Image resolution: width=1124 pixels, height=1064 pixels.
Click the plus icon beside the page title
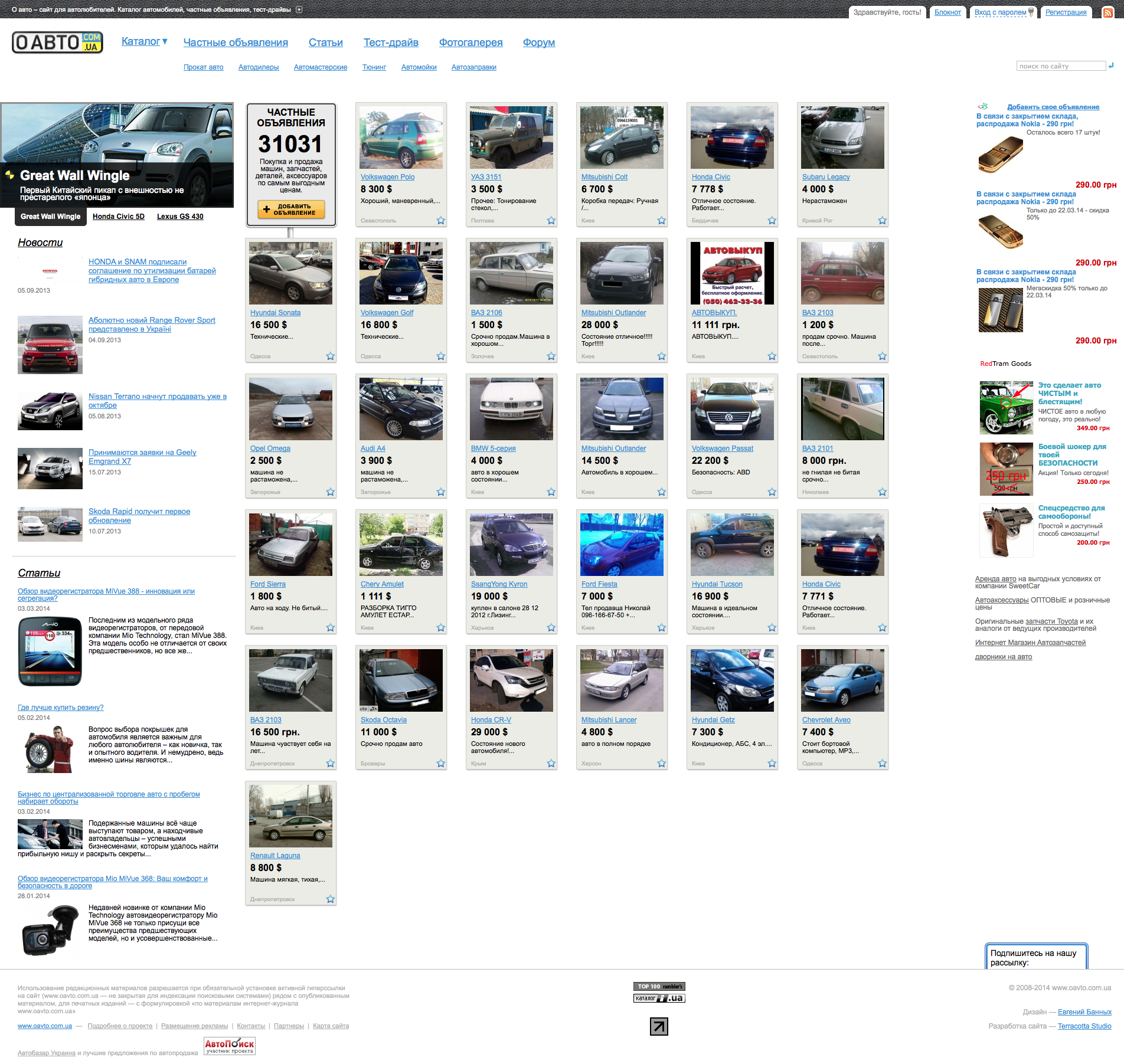(299, 9)
